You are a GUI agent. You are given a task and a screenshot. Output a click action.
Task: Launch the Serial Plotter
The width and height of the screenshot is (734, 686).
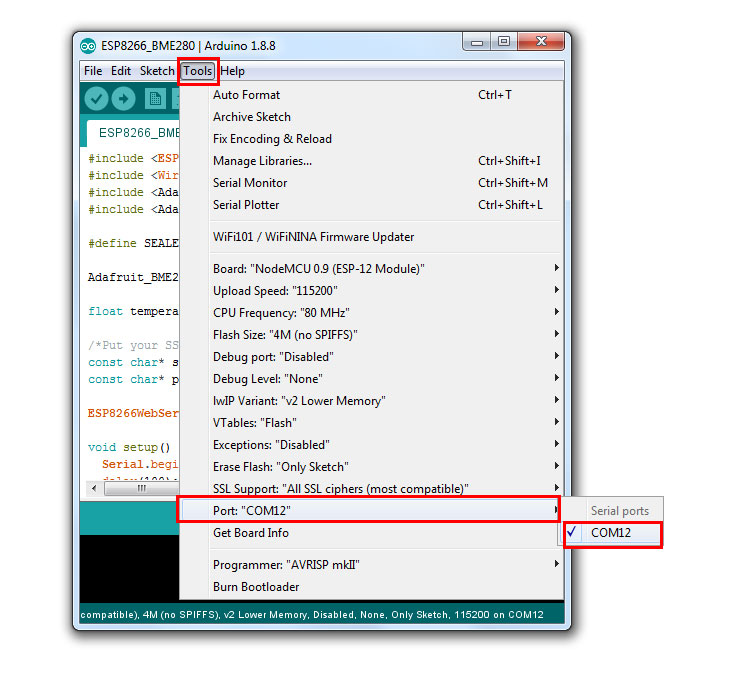pyautogui.click(x=371, y=205)
